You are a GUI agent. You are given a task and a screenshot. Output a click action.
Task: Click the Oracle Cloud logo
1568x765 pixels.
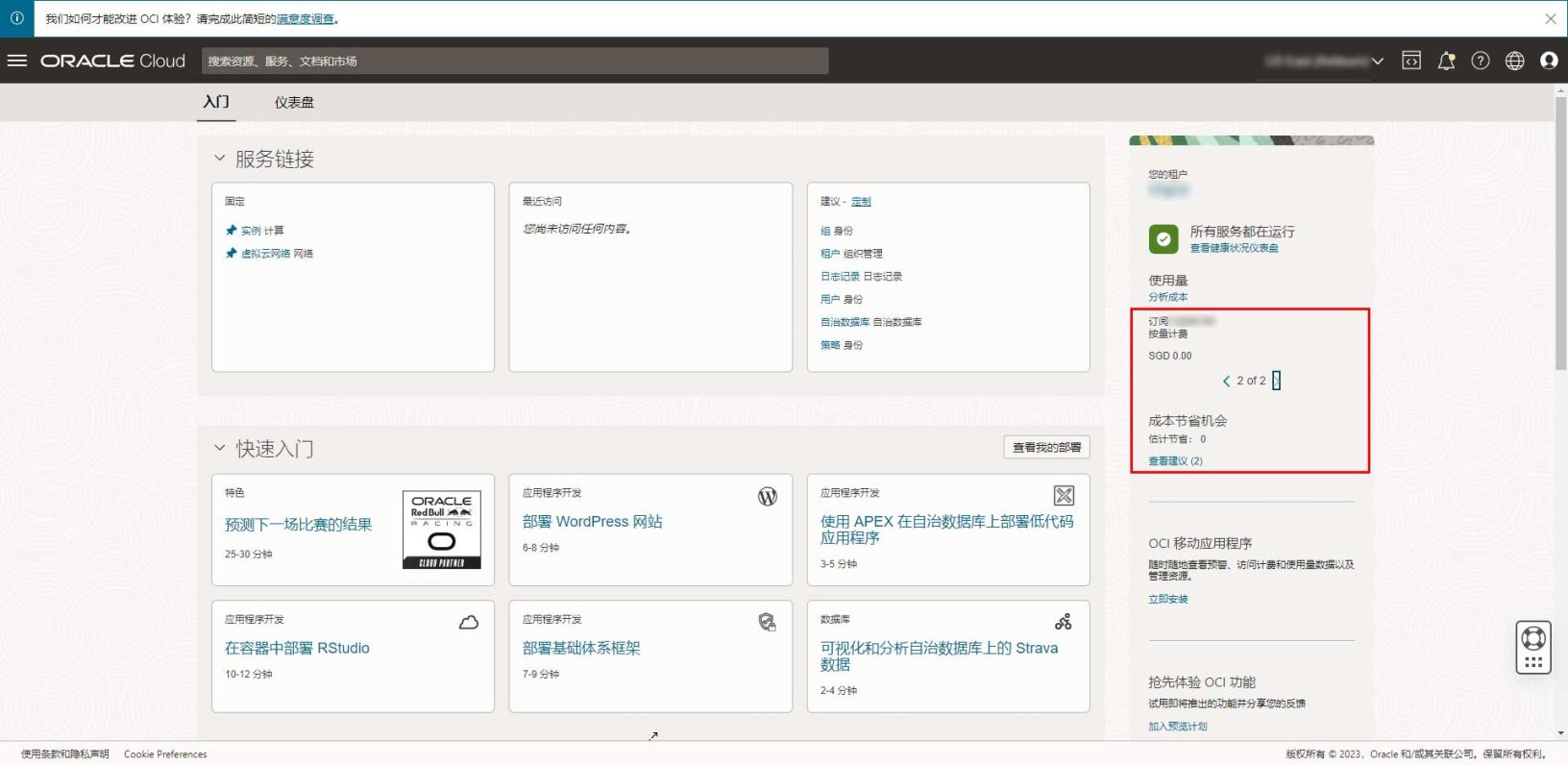tap(112, 61)
